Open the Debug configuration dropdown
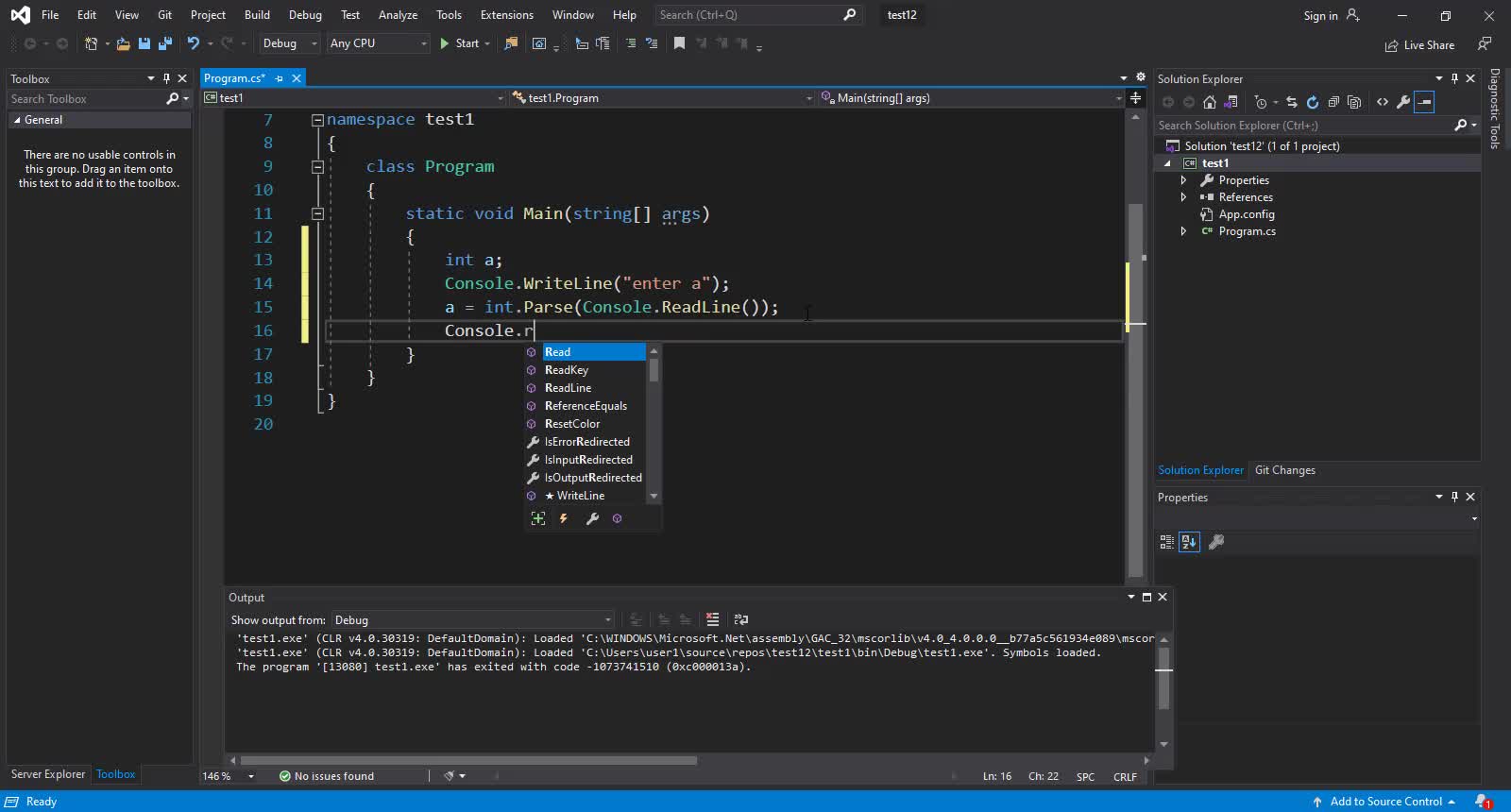 tap(289, 43)
